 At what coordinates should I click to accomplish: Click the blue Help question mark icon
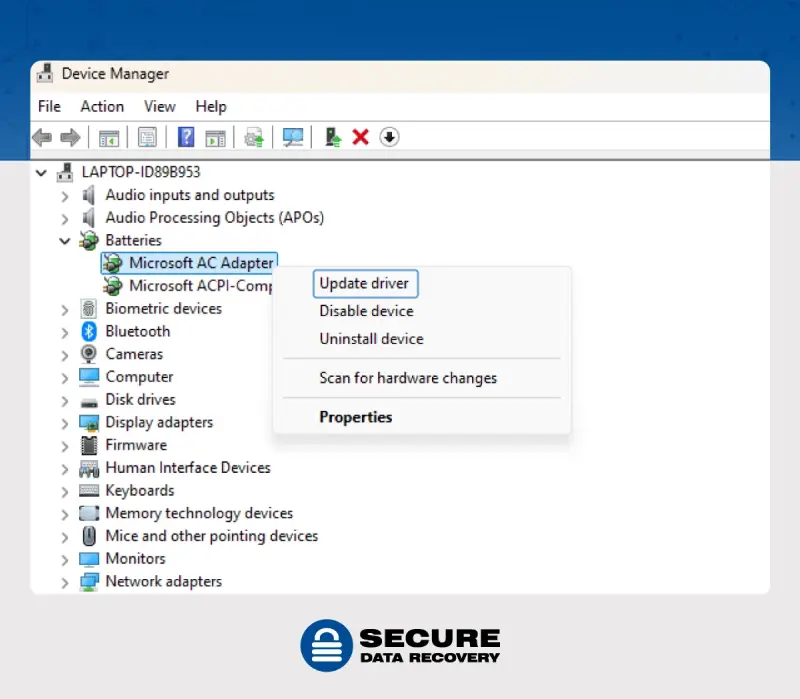pyautogui.click(x=186, y=137)
